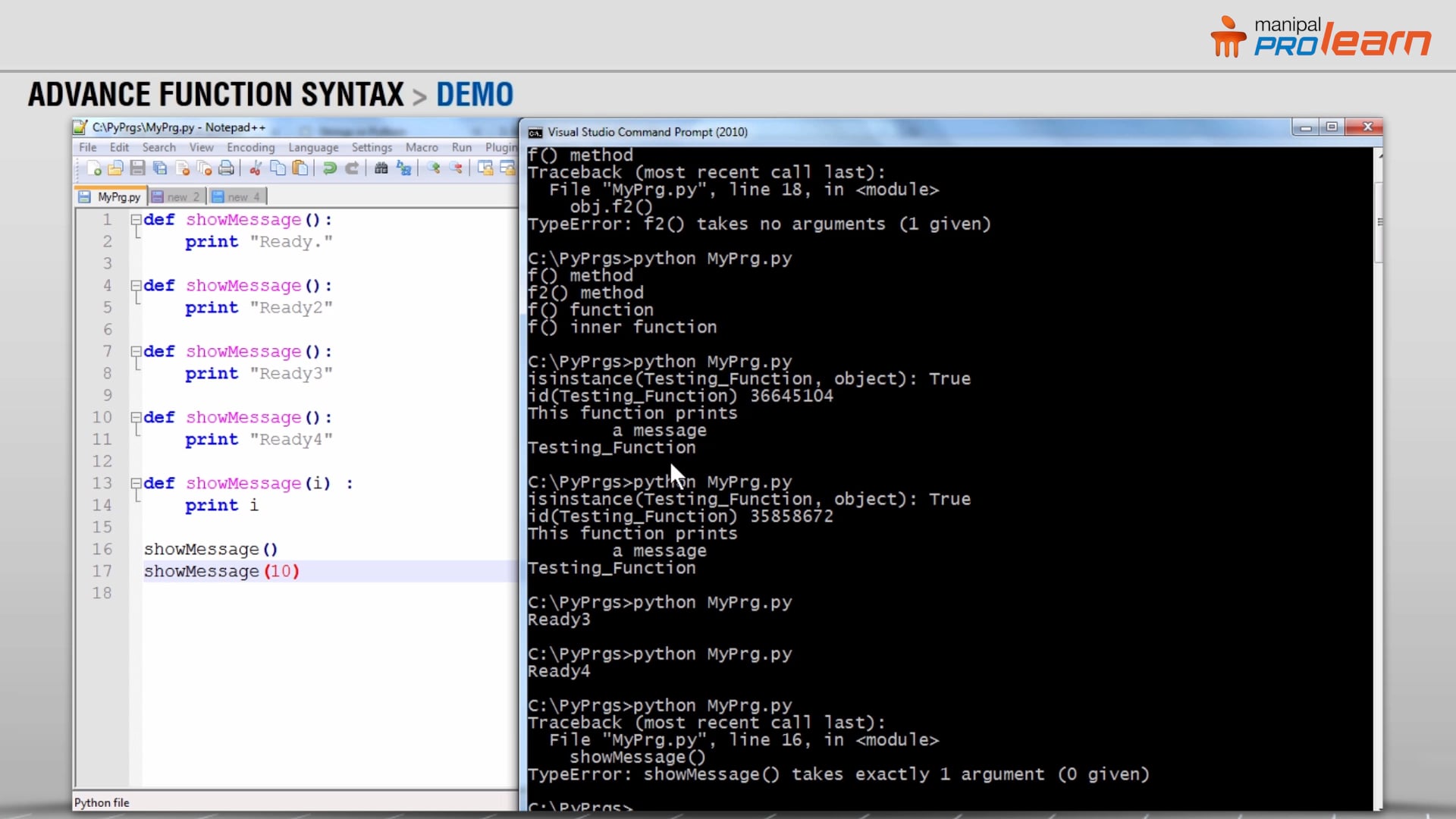Collapse the code fold at line 7

click(135, 351)
